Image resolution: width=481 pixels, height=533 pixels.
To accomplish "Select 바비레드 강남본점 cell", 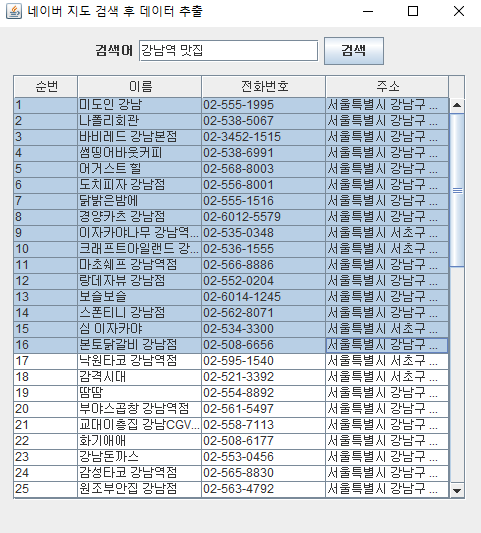I will (x=140, y=137).
